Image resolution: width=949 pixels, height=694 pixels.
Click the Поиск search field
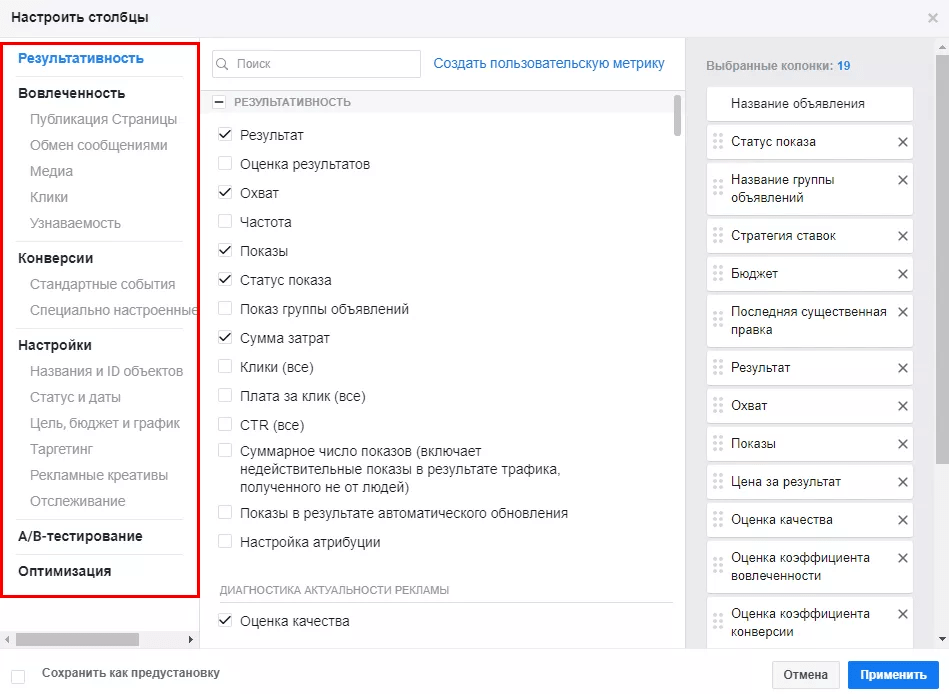click(317, 64)
